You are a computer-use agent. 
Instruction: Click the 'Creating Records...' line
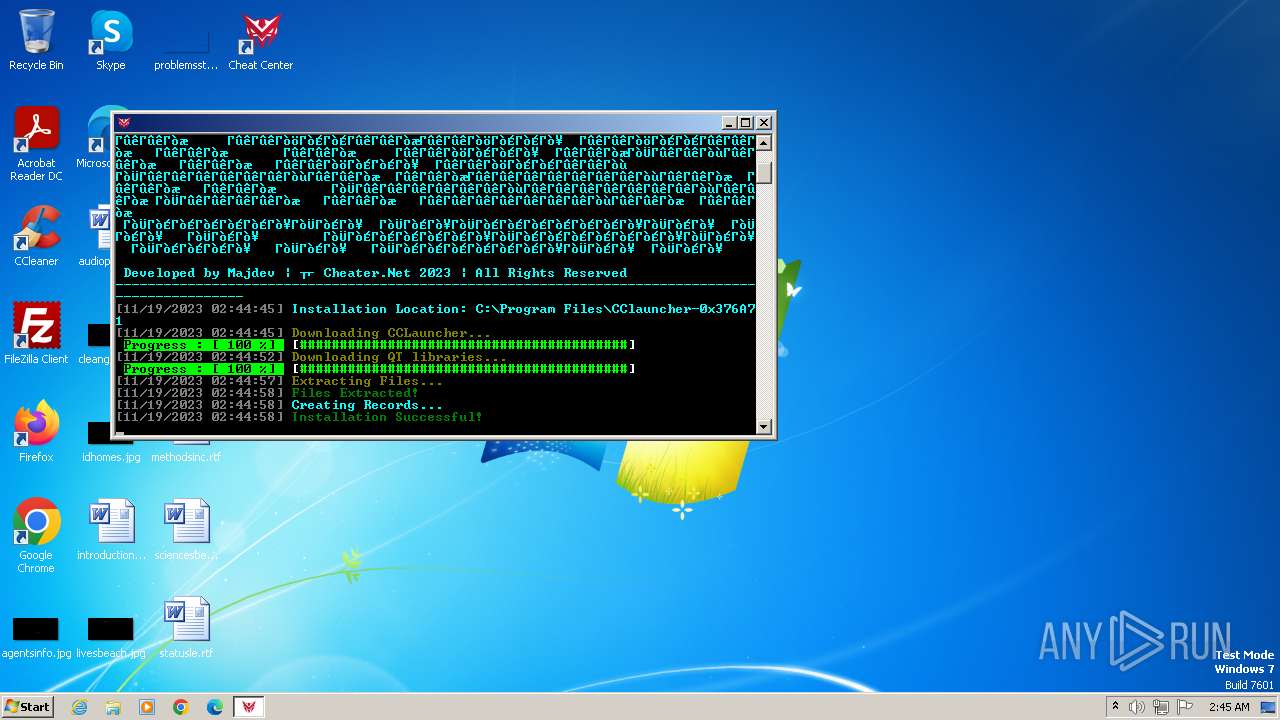click(x=367, y=405)
